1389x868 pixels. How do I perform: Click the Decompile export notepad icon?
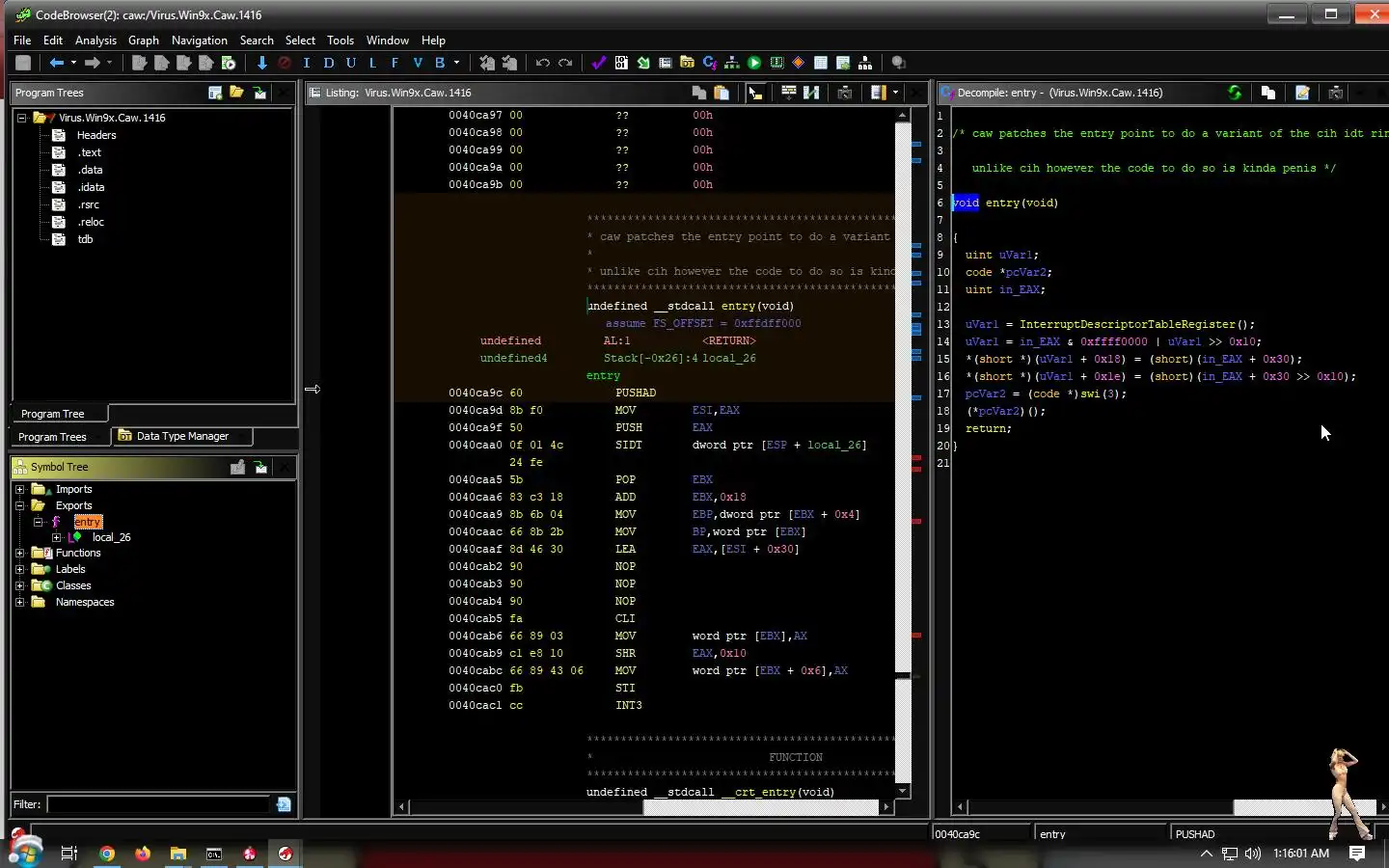pyautogui.click(x=1302, y=93)
